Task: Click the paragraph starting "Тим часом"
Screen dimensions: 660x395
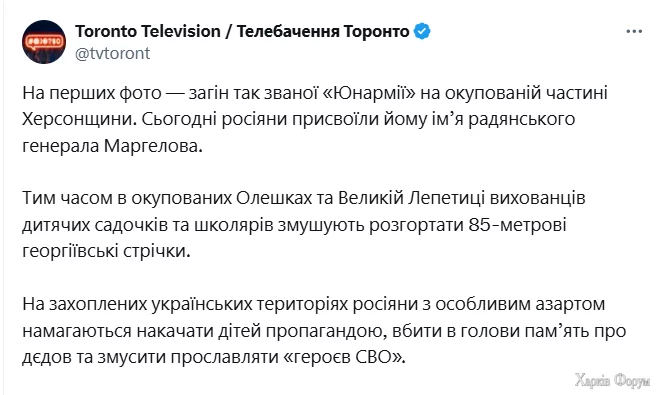Action: pos(304,225)
